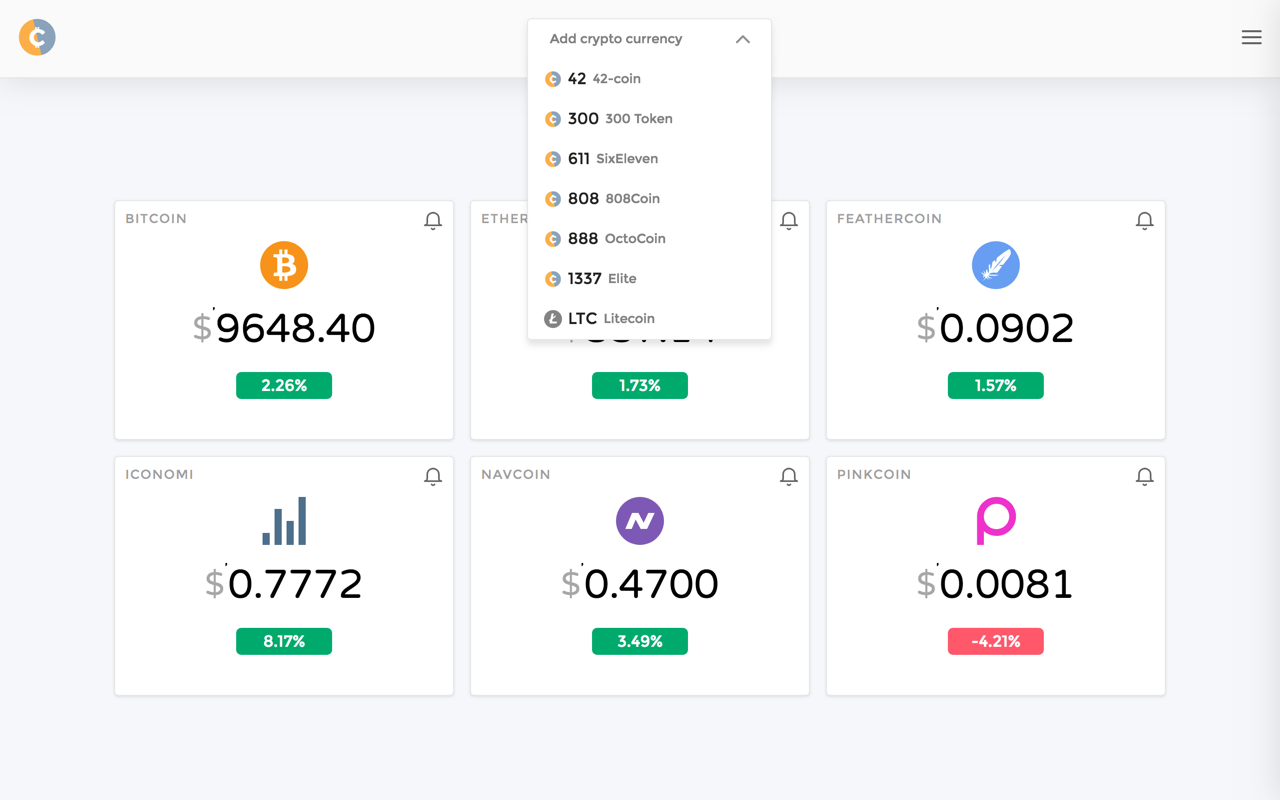The height and width of the screenshot is (800, 1280).
Task: Click the purple Navcoin logo
Action: (640, 521)
